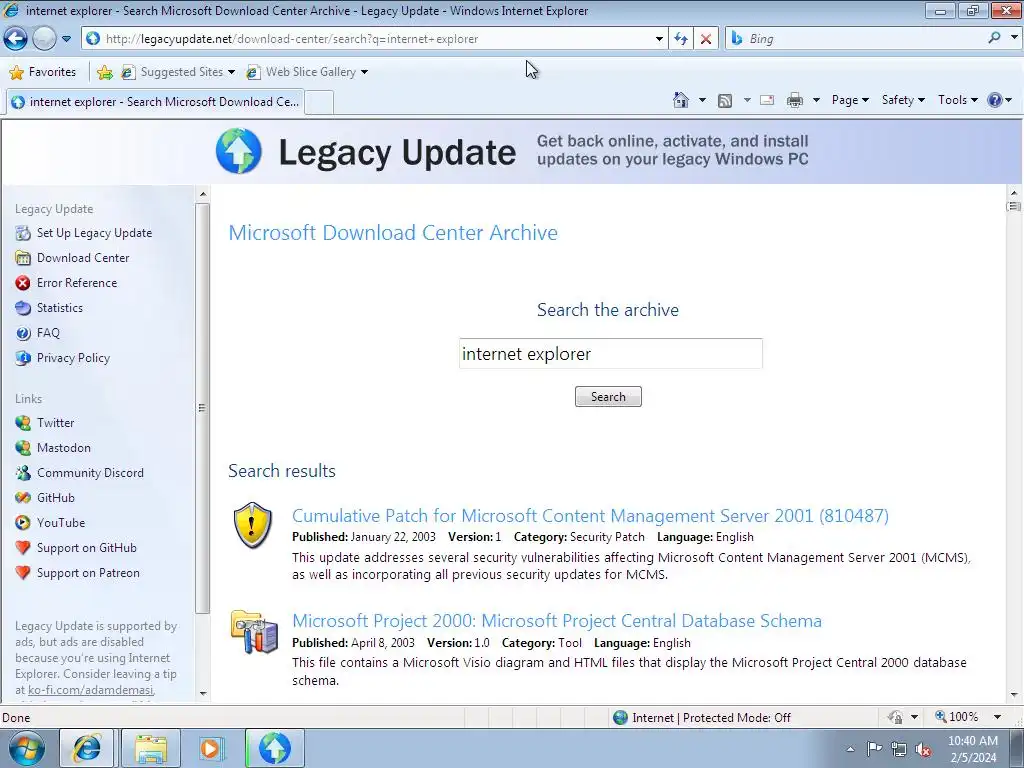Open the search provider dropdown arrow
Viewport: 1024px width, 768px height.
coord(1014,38)
